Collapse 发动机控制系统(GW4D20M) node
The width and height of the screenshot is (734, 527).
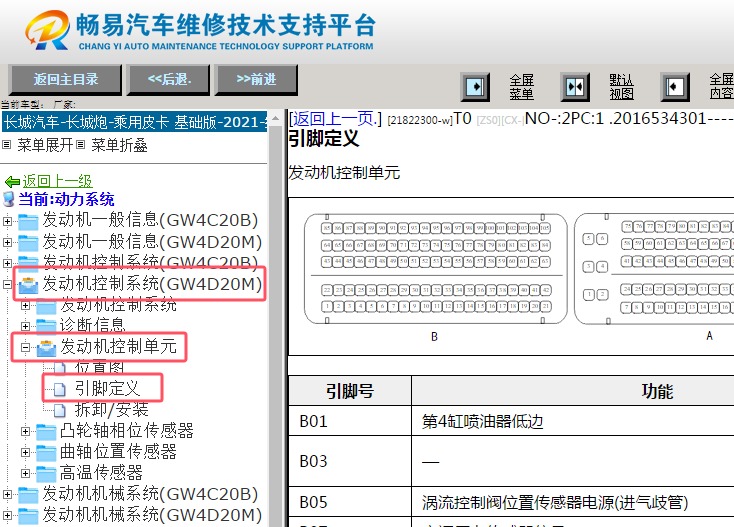7,284
